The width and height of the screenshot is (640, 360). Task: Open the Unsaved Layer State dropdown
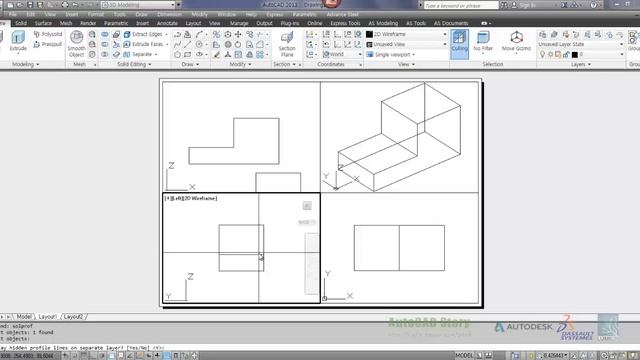(x=580, y=44)
